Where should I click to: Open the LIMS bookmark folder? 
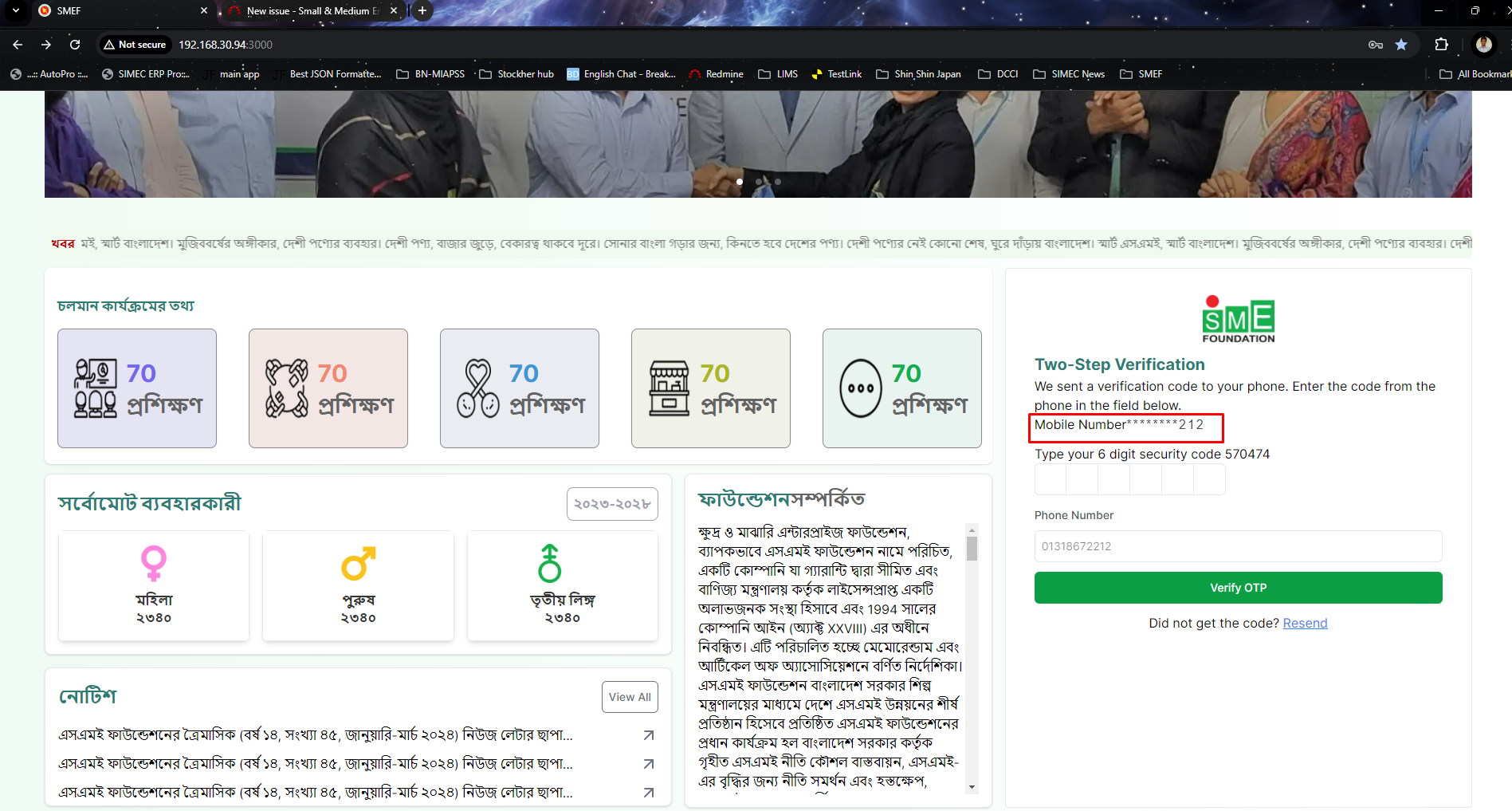tap(778, 74)
